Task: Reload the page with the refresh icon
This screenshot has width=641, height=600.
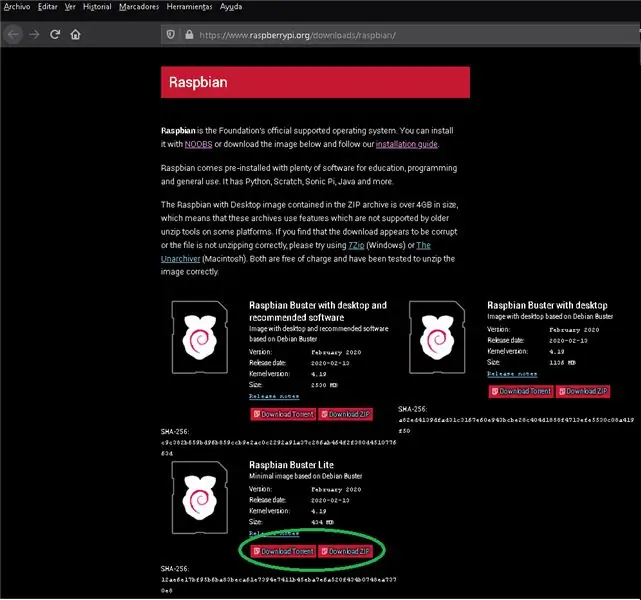Action: 55,35
